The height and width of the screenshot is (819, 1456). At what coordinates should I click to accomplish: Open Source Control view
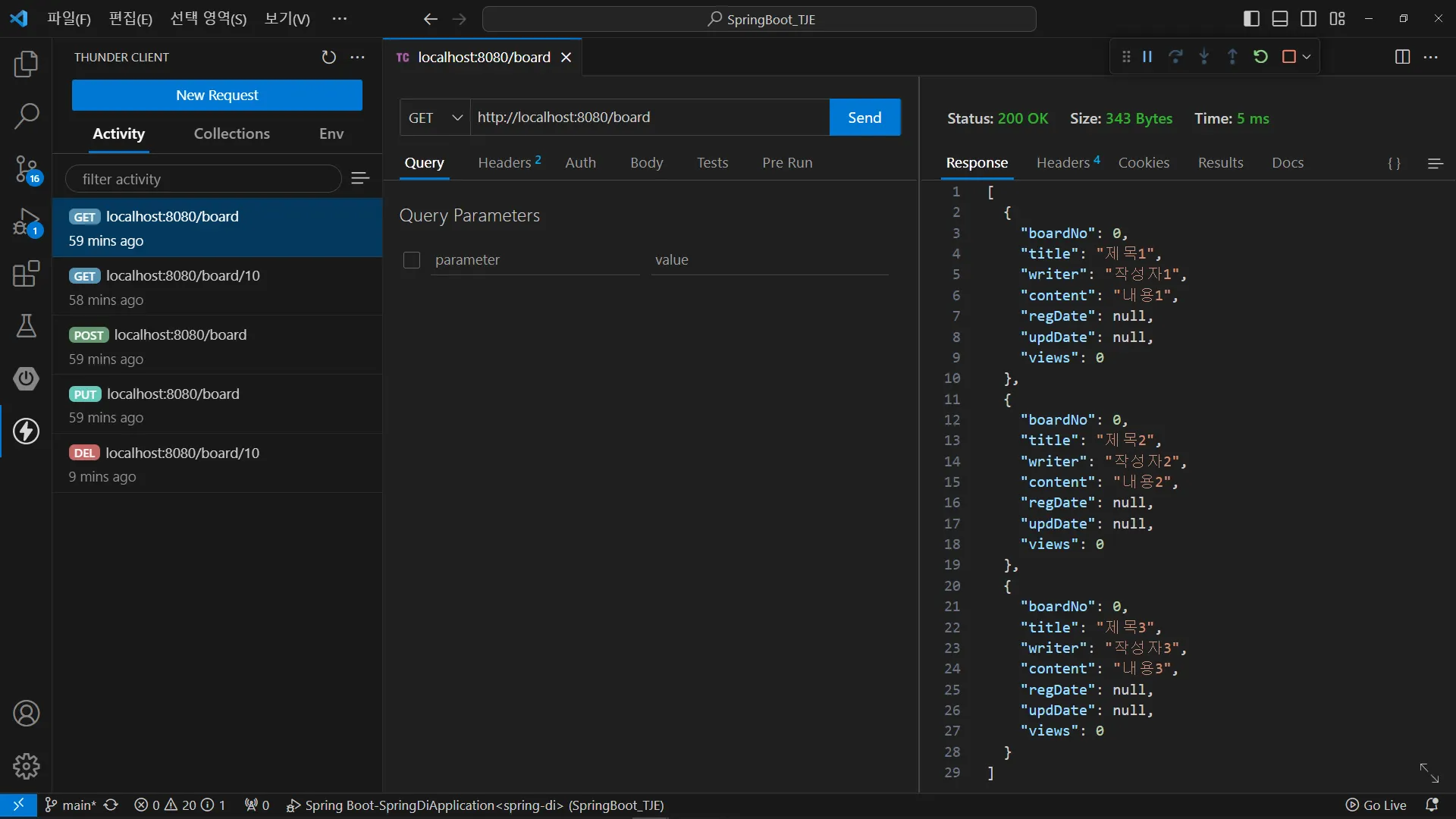26,169
